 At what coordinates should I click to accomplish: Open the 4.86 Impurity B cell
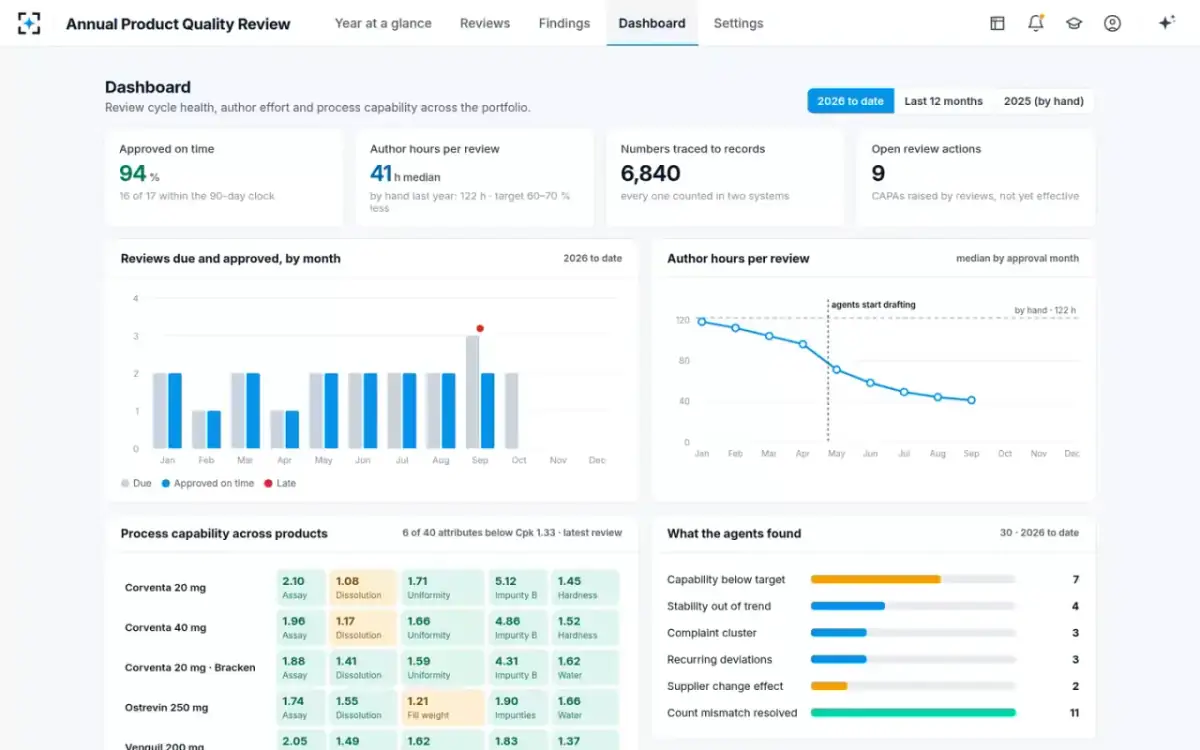[x=518, y=627]
